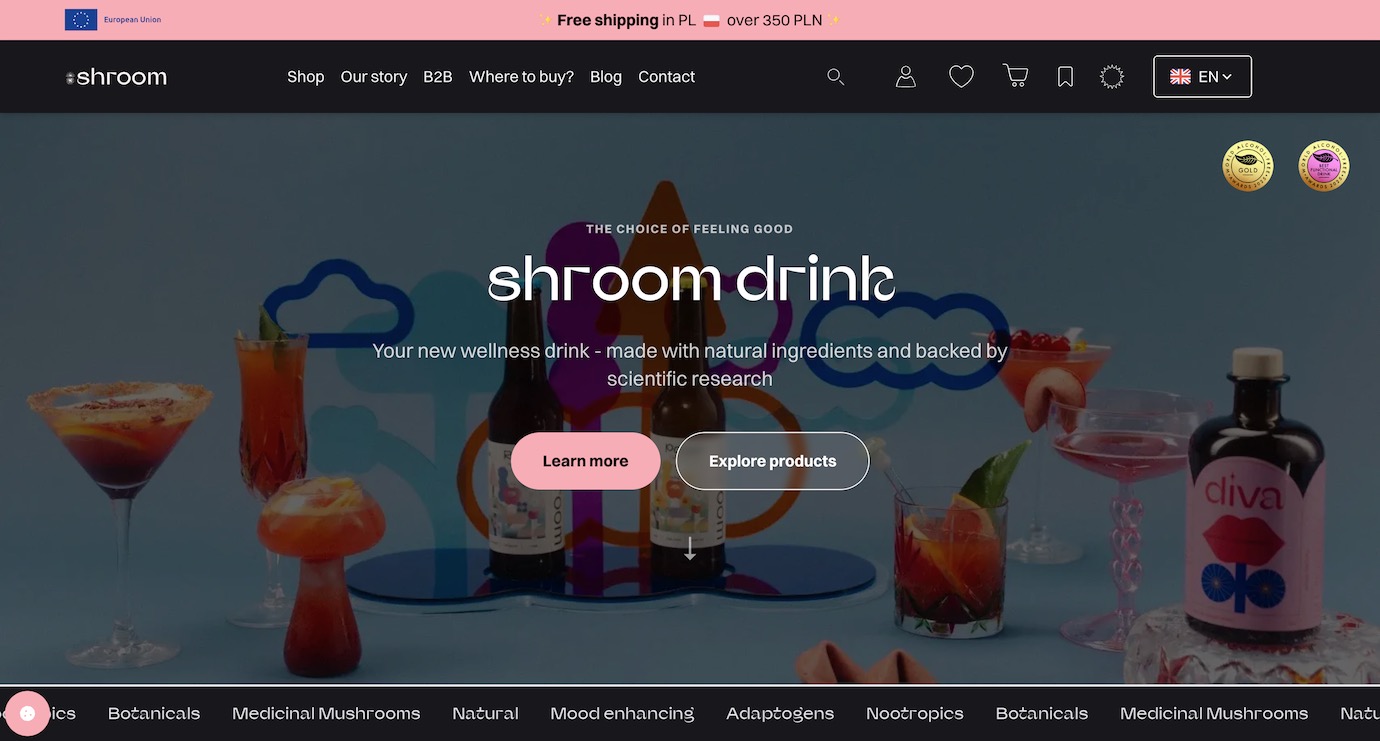Open the Our story page
This screenshot has width=1380, height=741.
click(373, 76)
